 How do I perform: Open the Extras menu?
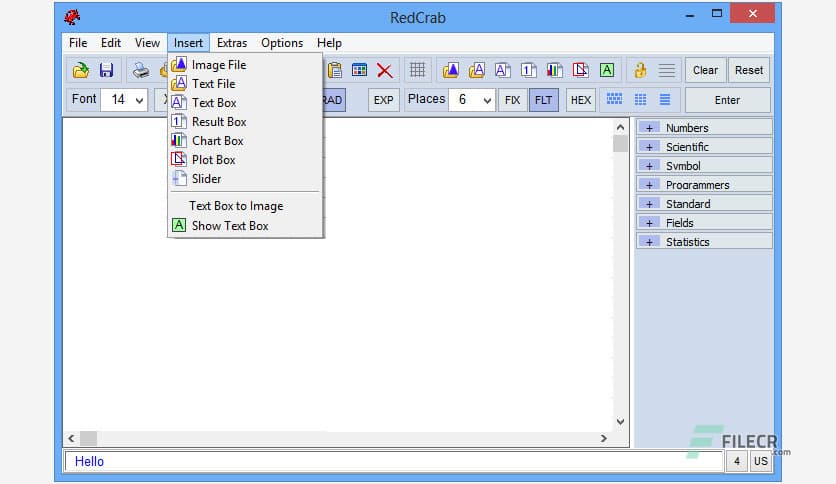tap(232, 43)
